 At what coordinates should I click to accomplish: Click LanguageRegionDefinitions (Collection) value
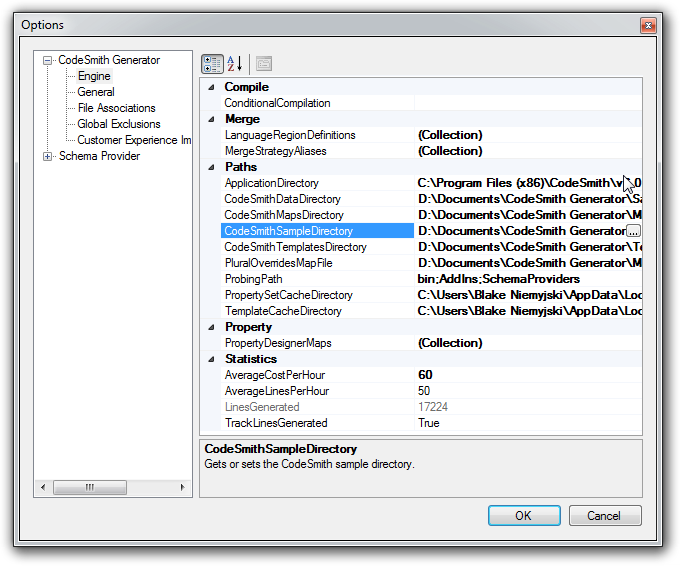(528, 135)
